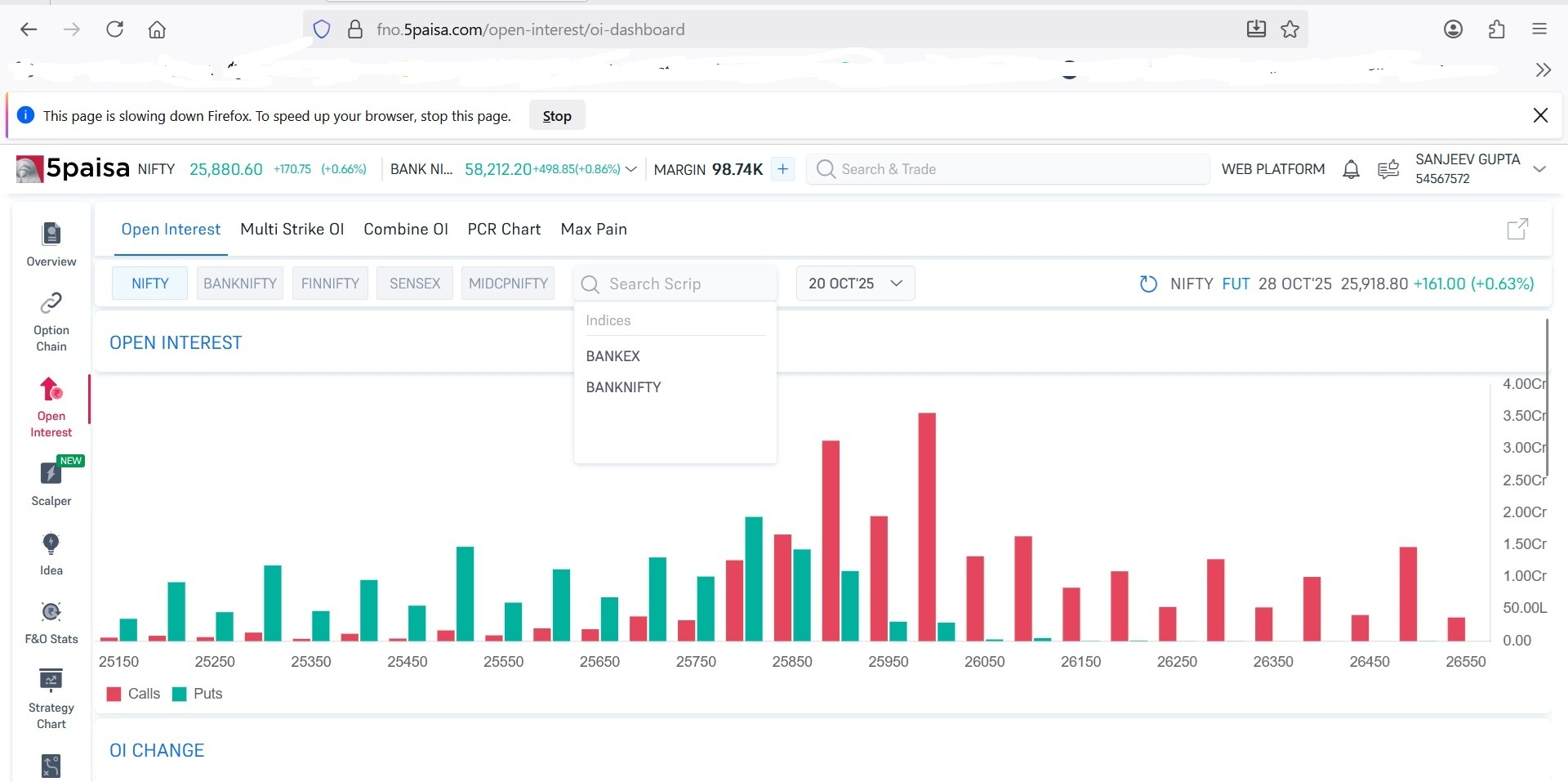Click the Search & Trade input field
Screen dimensions: 1568x782
1008,169
